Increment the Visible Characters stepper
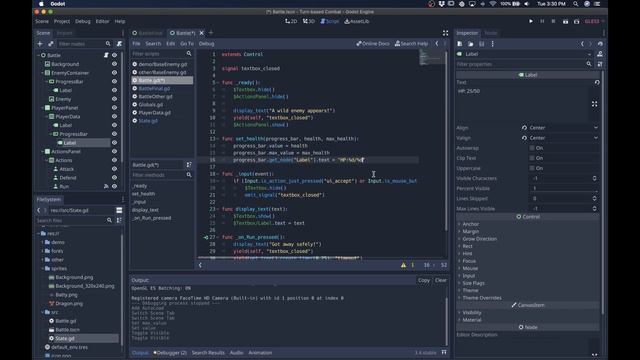The image size is (640, 360). click(x=594, y=177)
